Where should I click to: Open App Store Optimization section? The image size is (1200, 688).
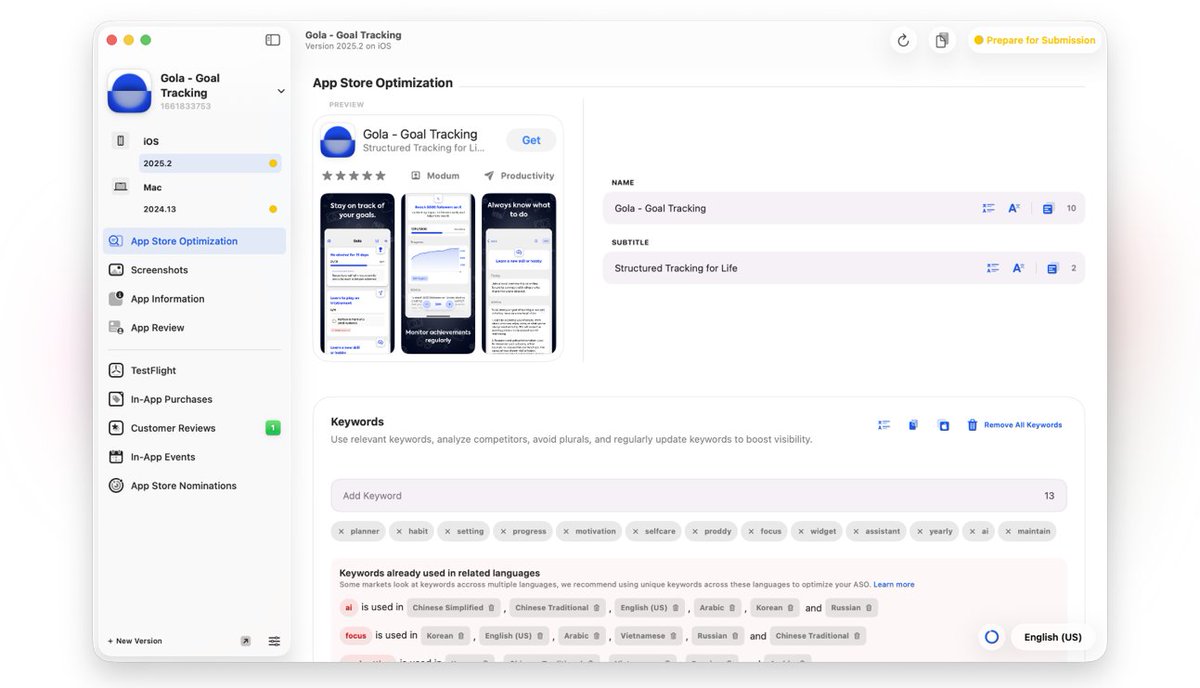(194, 241)
